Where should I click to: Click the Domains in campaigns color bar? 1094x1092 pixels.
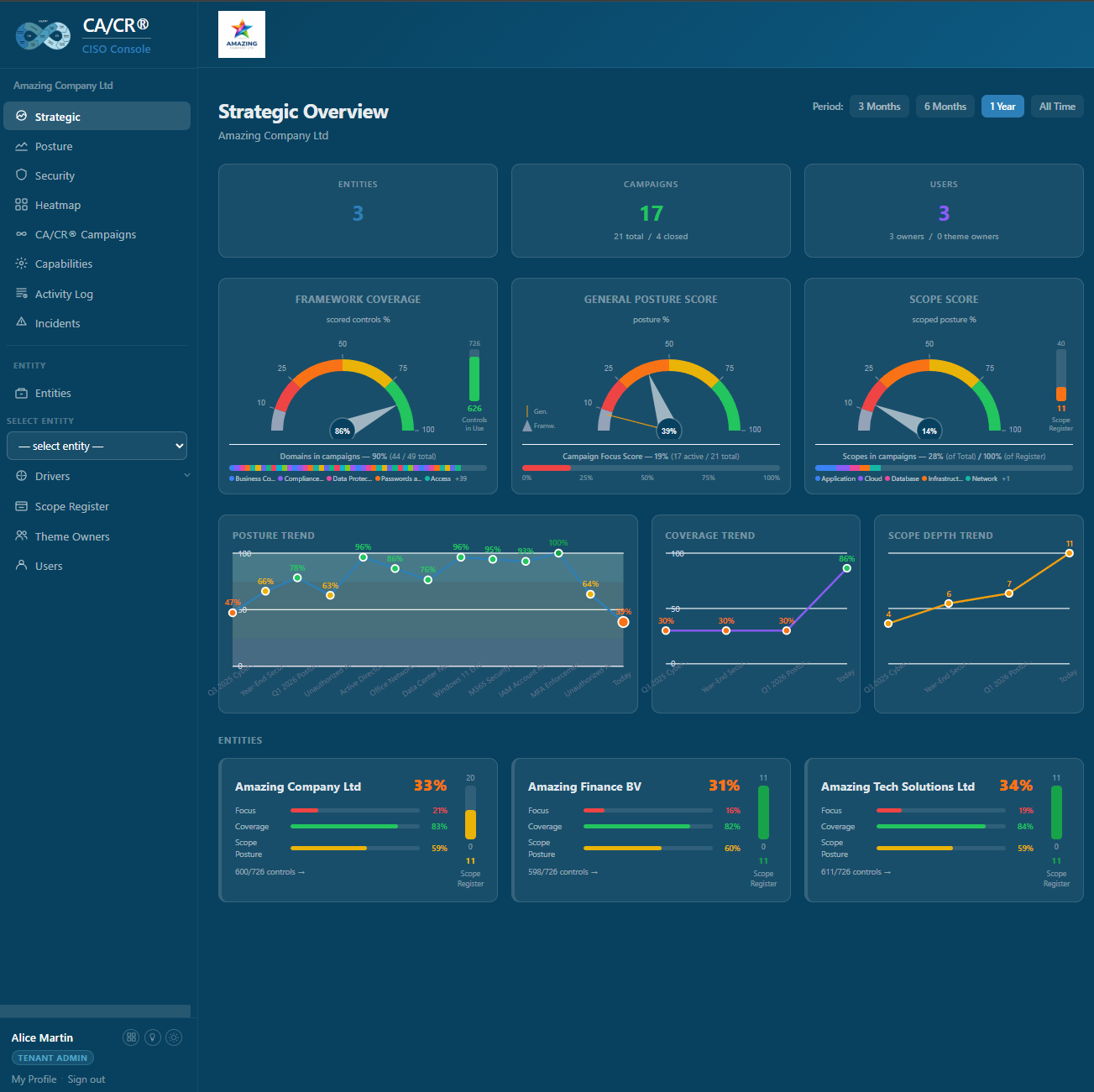coord(358,468)
